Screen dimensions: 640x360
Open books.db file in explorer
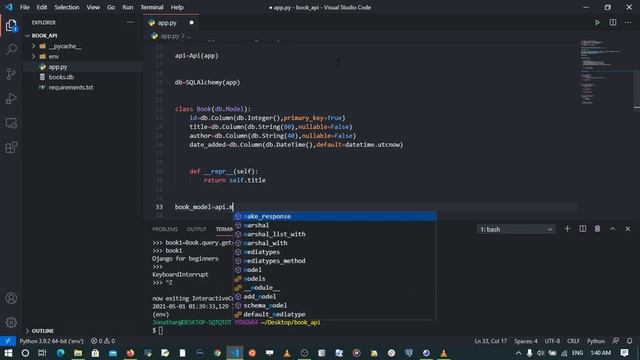(x=61, y=77)
